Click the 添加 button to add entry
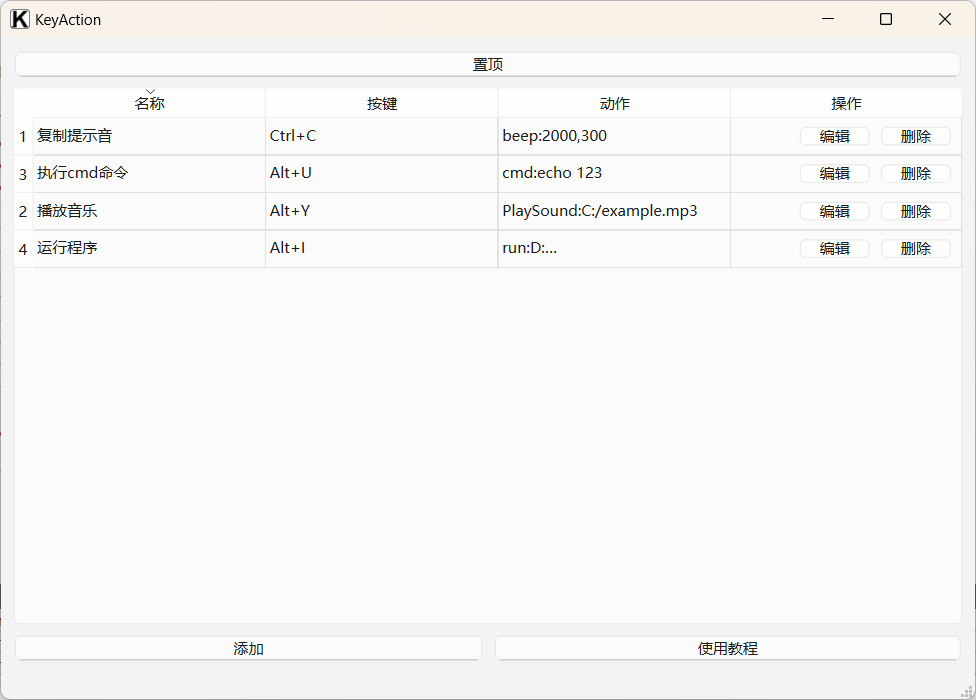 tap(248, 648)
